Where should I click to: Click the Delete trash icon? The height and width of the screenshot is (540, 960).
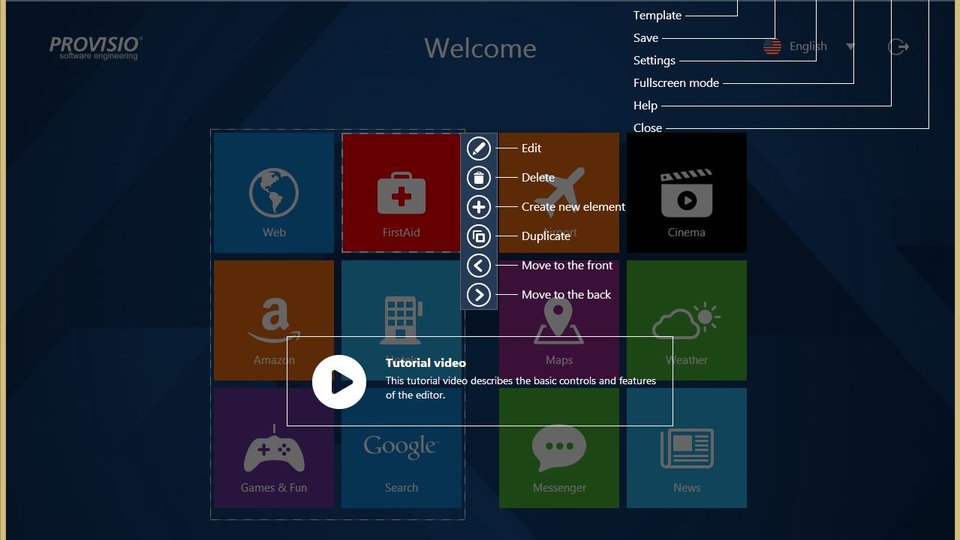click(479, 178)
